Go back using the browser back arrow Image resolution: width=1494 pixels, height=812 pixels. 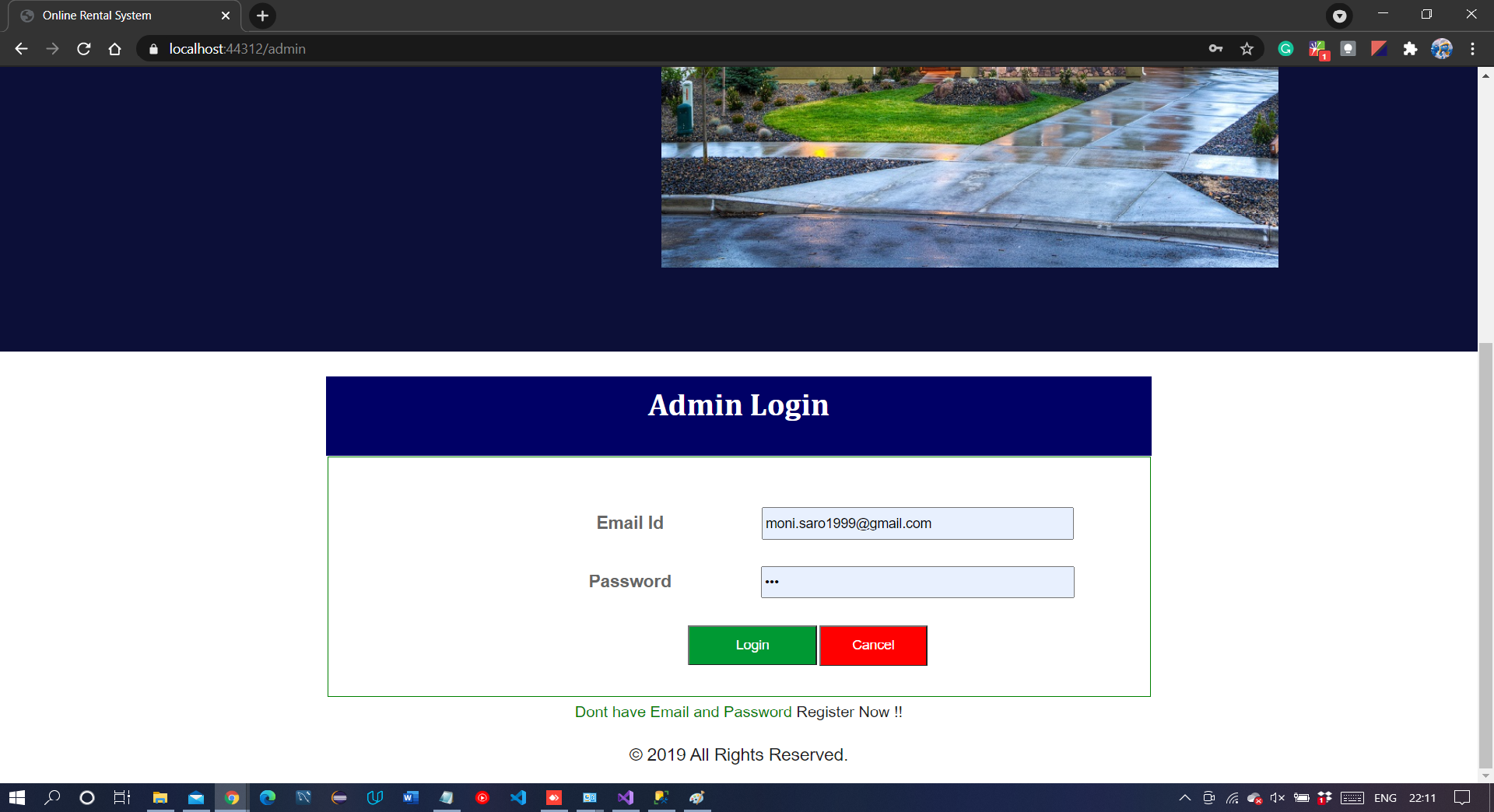tap(21, 48)
